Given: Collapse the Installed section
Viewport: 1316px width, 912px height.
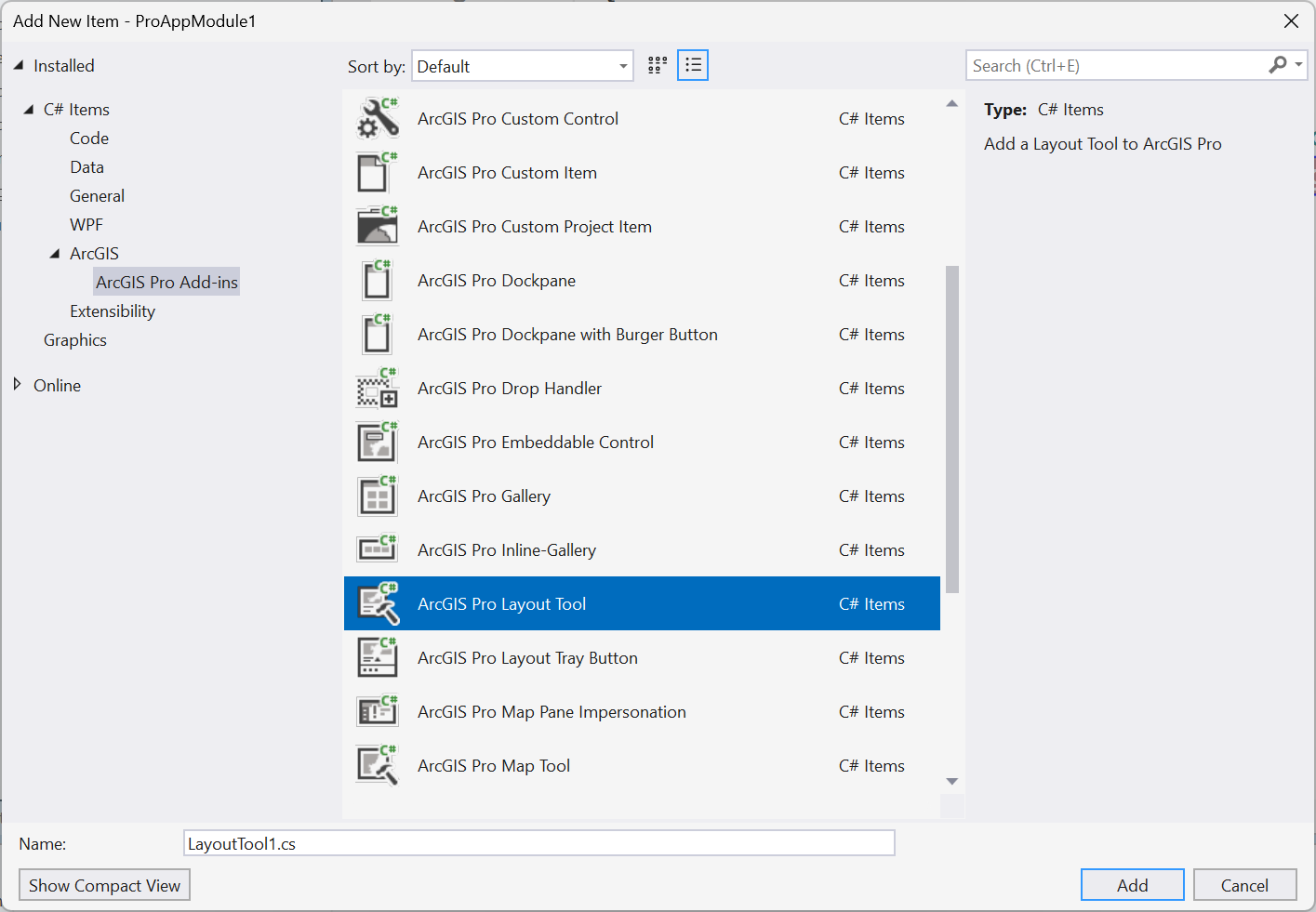Looking at the screenshot, I should (19, 65).
